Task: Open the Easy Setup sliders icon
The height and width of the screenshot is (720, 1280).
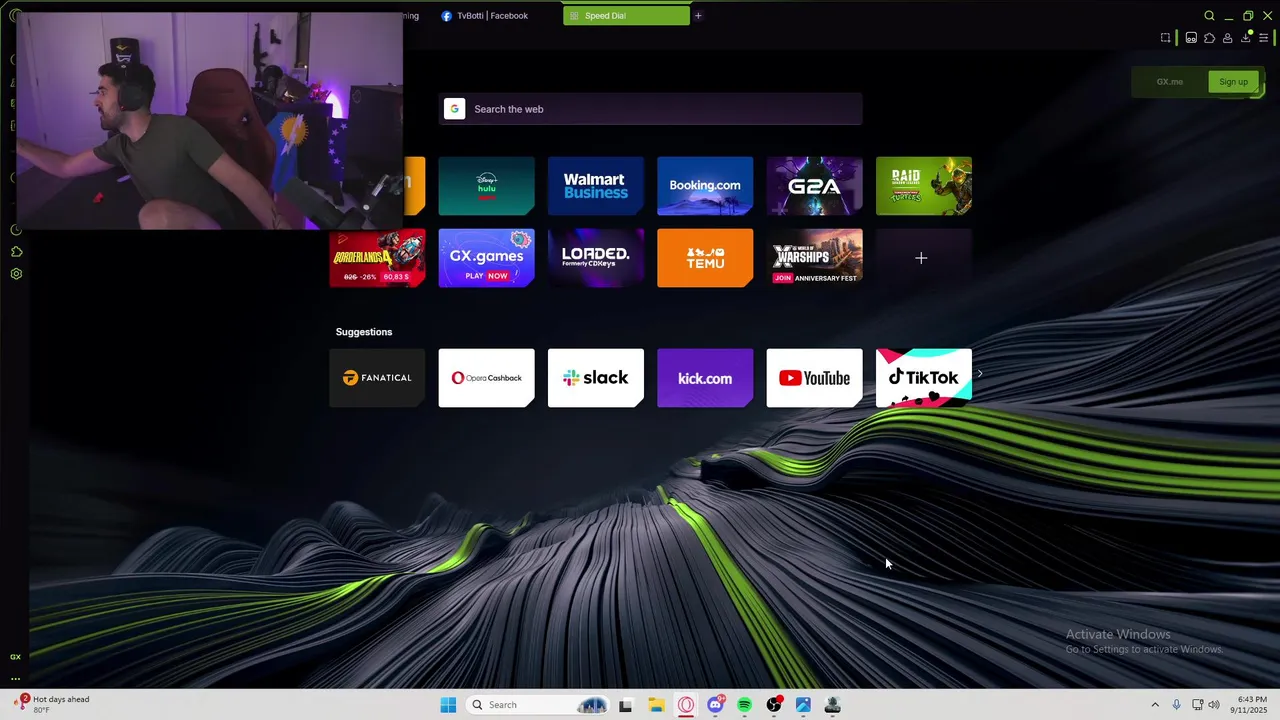Action: pos(1264,38)
